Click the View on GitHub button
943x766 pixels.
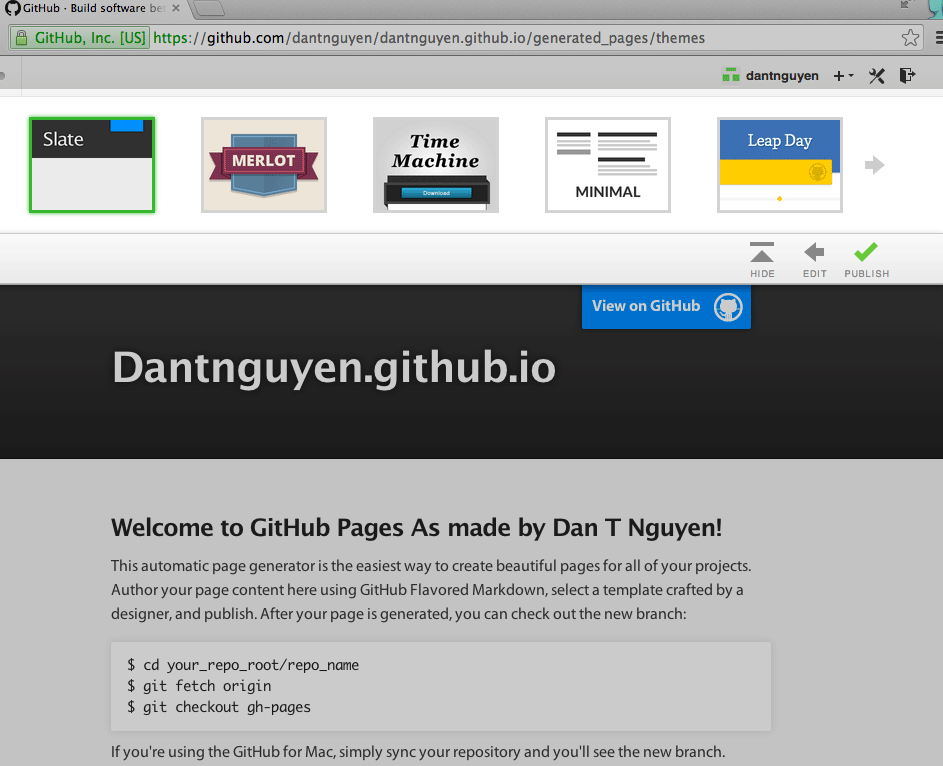click(666, 307)
